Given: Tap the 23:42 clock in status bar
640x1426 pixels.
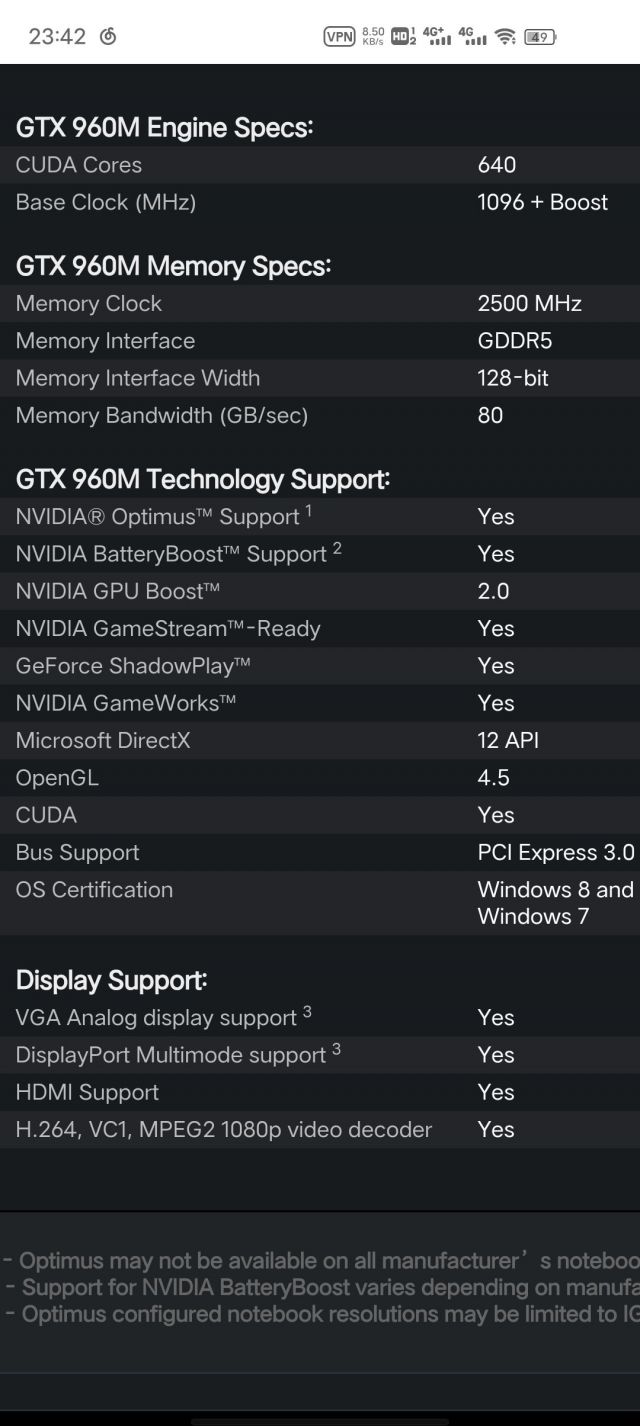Looking at the screenshot, I should [x=57, y=37].
